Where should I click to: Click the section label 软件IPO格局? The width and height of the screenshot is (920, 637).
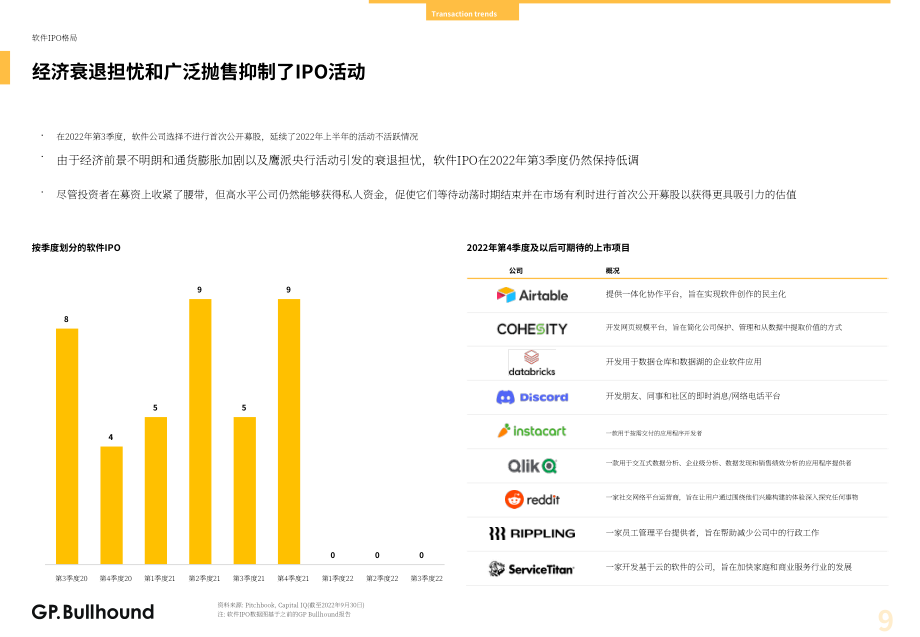coord(55,38)
